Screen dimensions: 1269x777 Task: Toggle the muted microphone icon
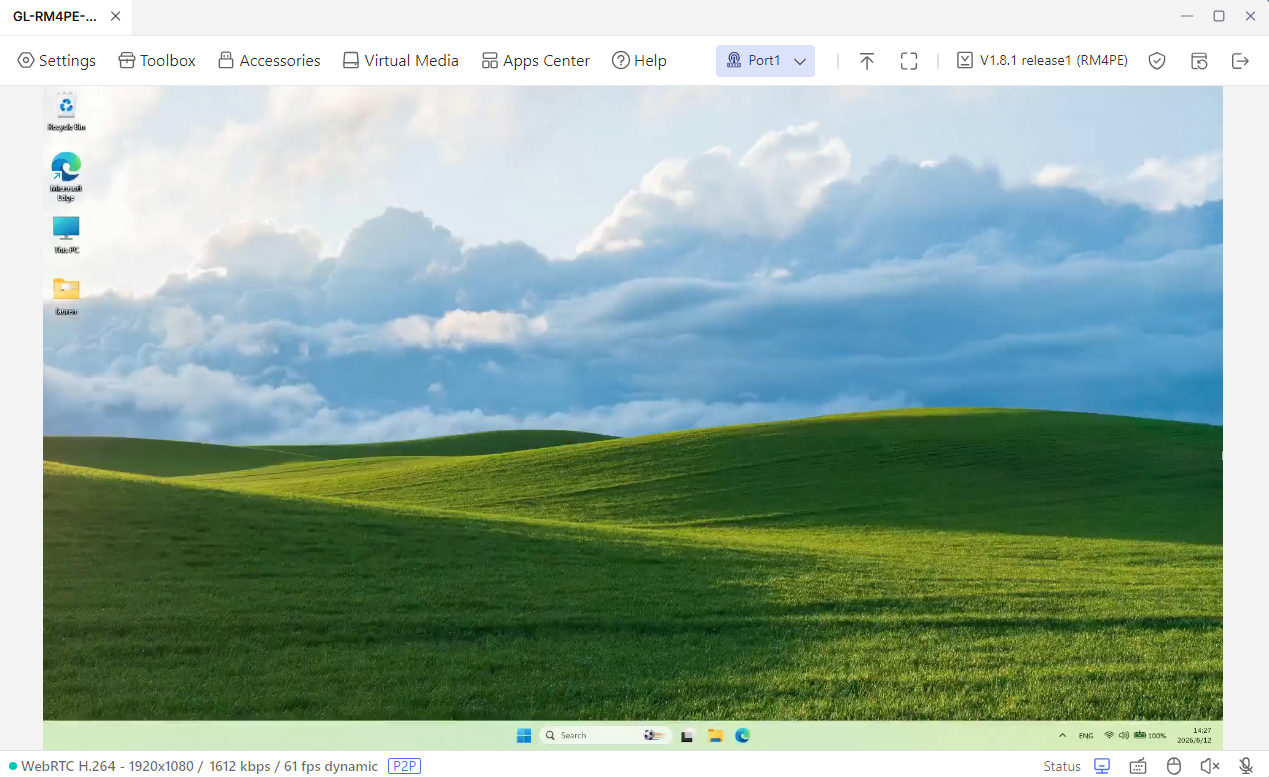pyautogui.click(x=1246, y=766)
